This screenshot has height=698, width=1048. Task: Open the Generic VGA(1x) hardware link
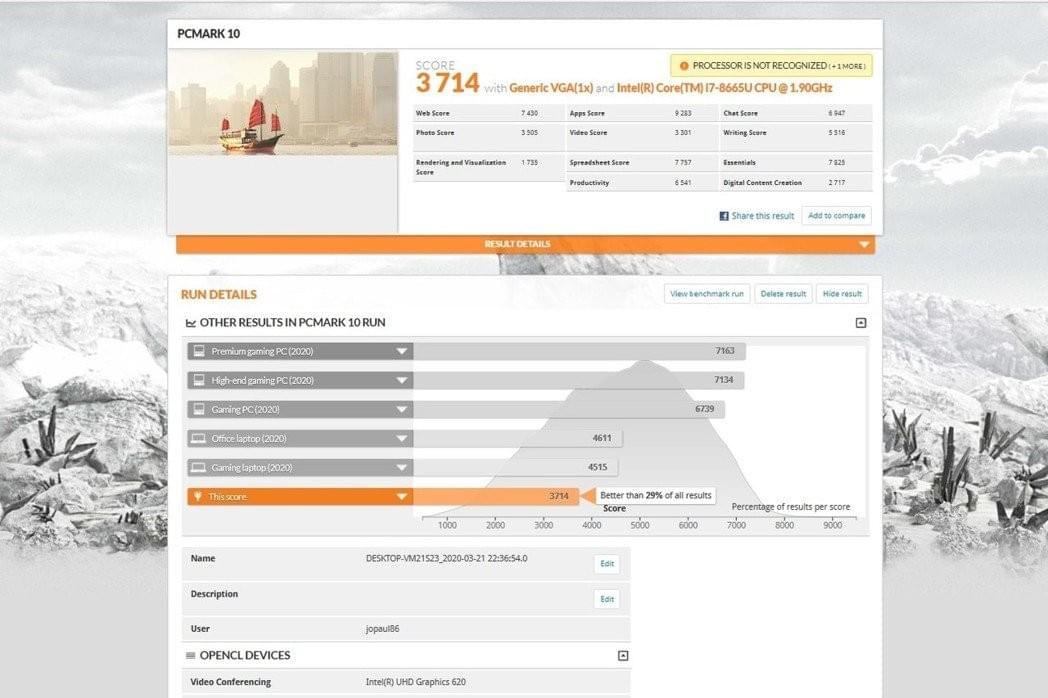[x=551, y=88]
